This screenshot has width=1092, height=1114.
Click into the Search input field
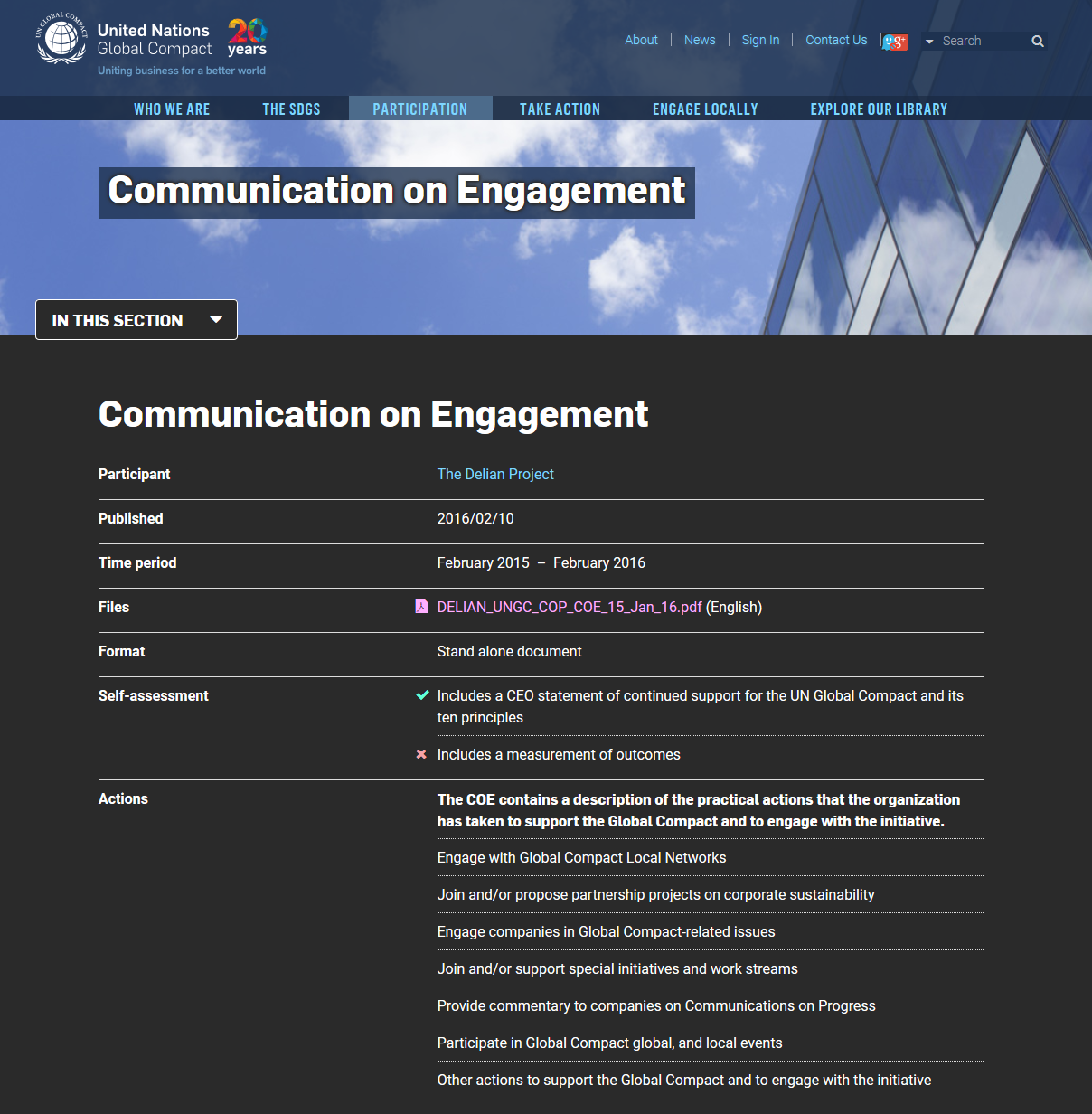click(x=984, y=42)
